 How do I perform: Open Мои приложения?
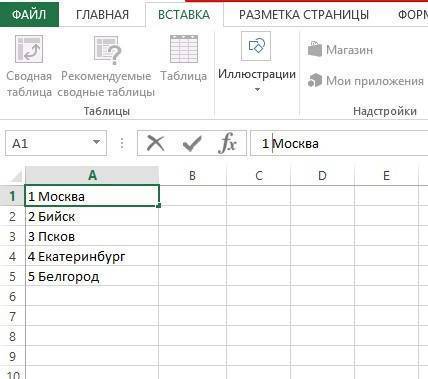tap(366, 80)
